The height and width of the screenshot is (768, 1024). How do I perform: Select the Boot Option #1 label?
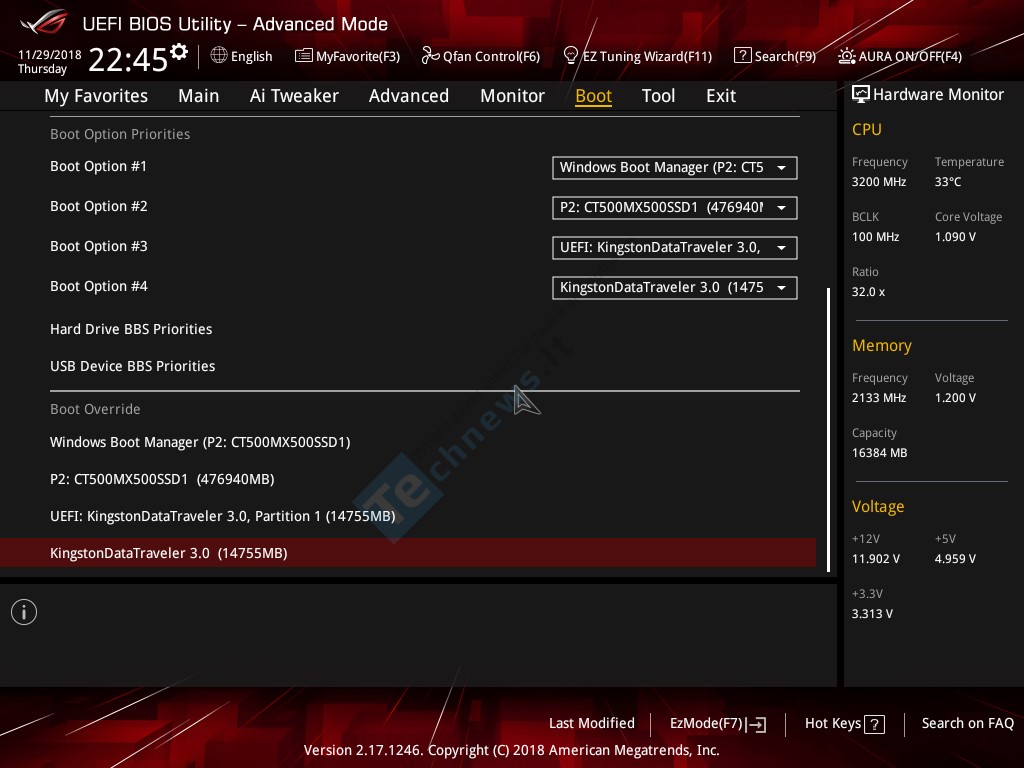[x=99, y=167]
